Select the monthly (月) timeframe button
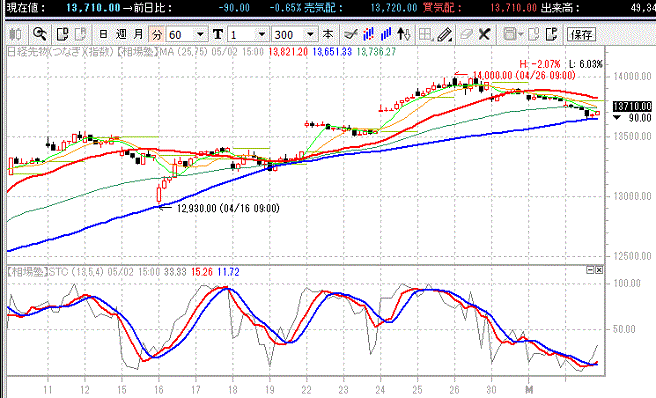Viewport: 656px width, 398px height. pos(138,34)
